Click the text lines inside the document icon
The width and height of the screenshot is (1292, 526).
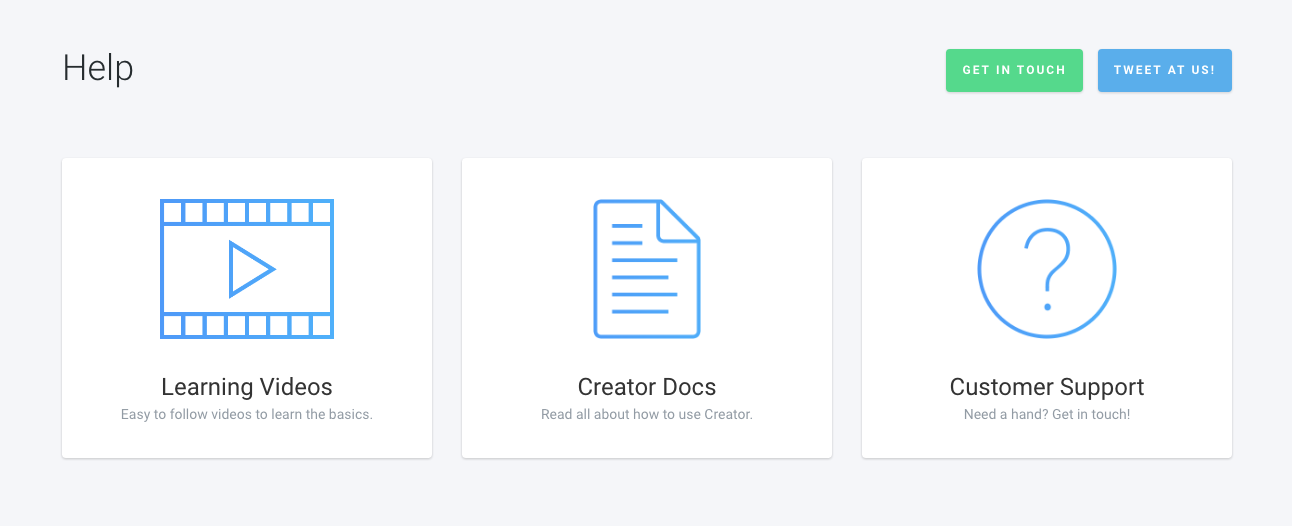coord(644,276)
